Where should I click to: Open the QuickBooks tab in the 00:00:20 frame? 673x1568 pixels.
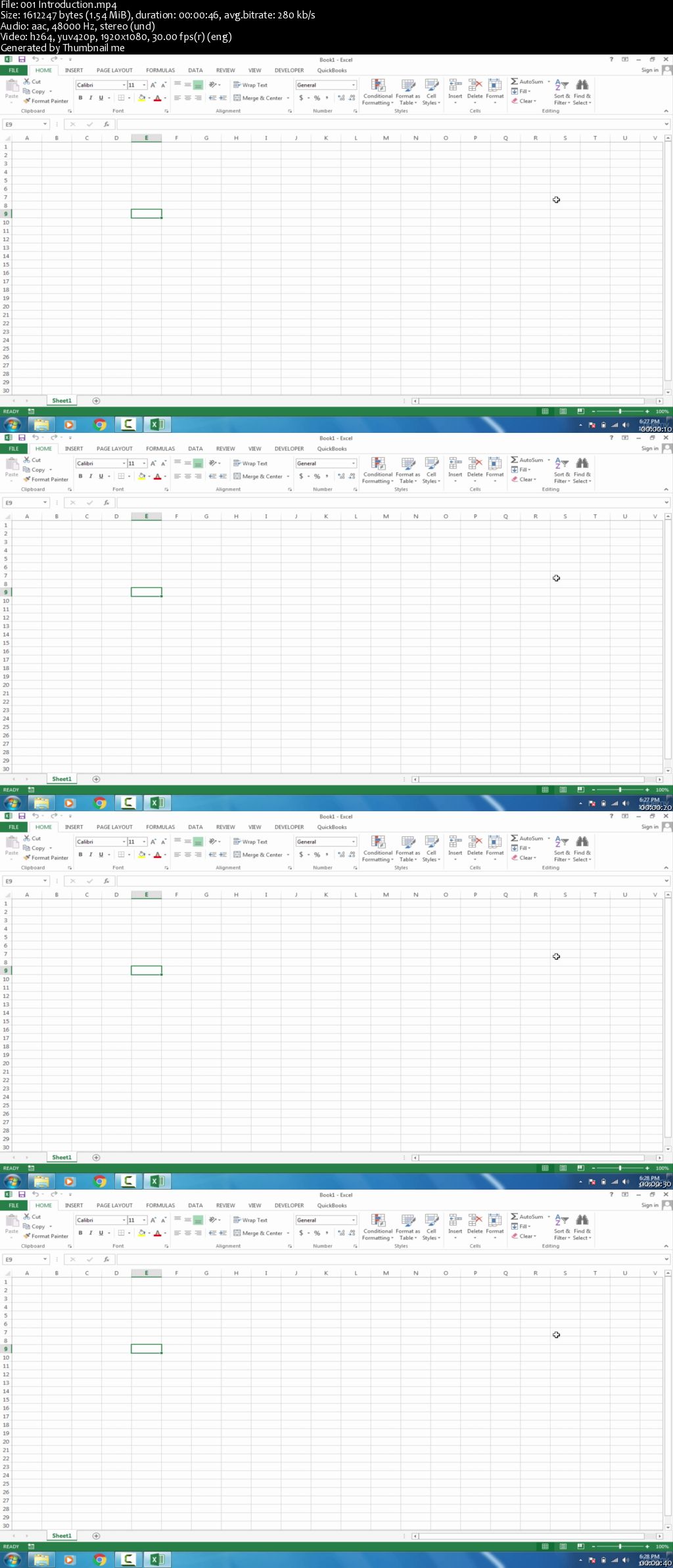(x=332, y=449)
